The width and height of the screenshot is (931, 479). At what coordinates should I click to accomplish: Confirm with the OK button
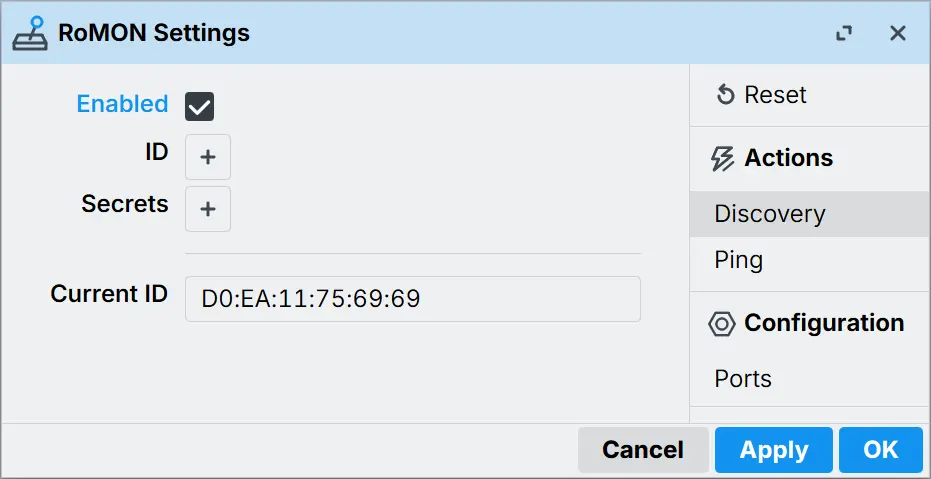(x=881, y=449)
